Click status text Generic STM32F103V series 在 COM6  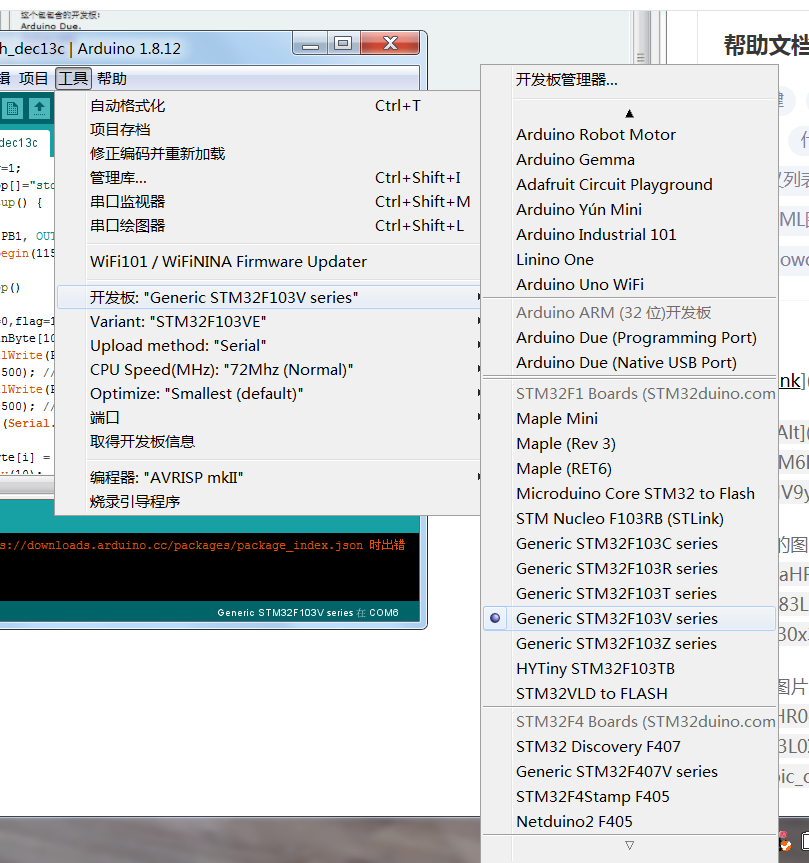(308, 613)
